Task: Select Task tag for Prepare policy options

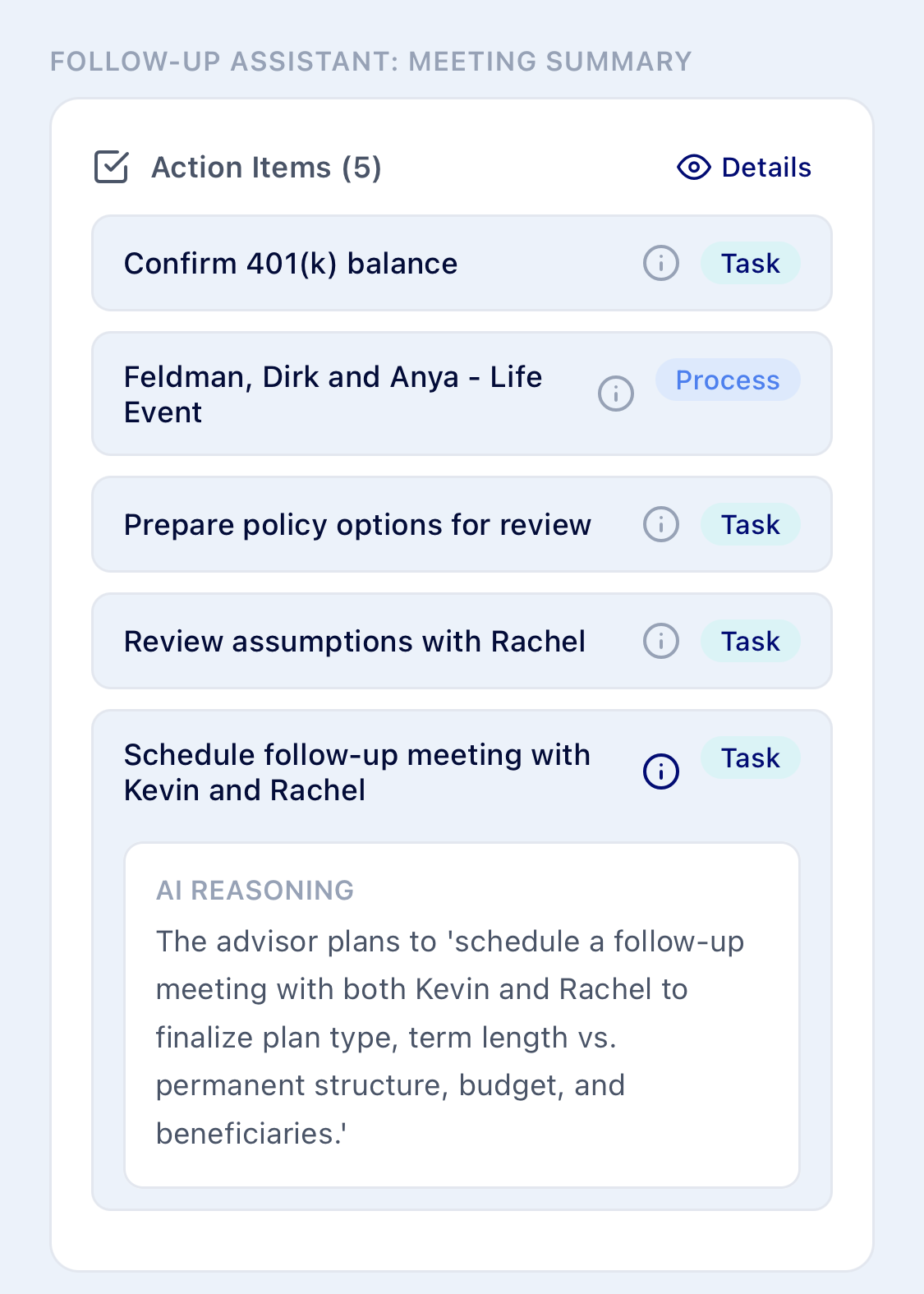Action: [x=750, y=524]
